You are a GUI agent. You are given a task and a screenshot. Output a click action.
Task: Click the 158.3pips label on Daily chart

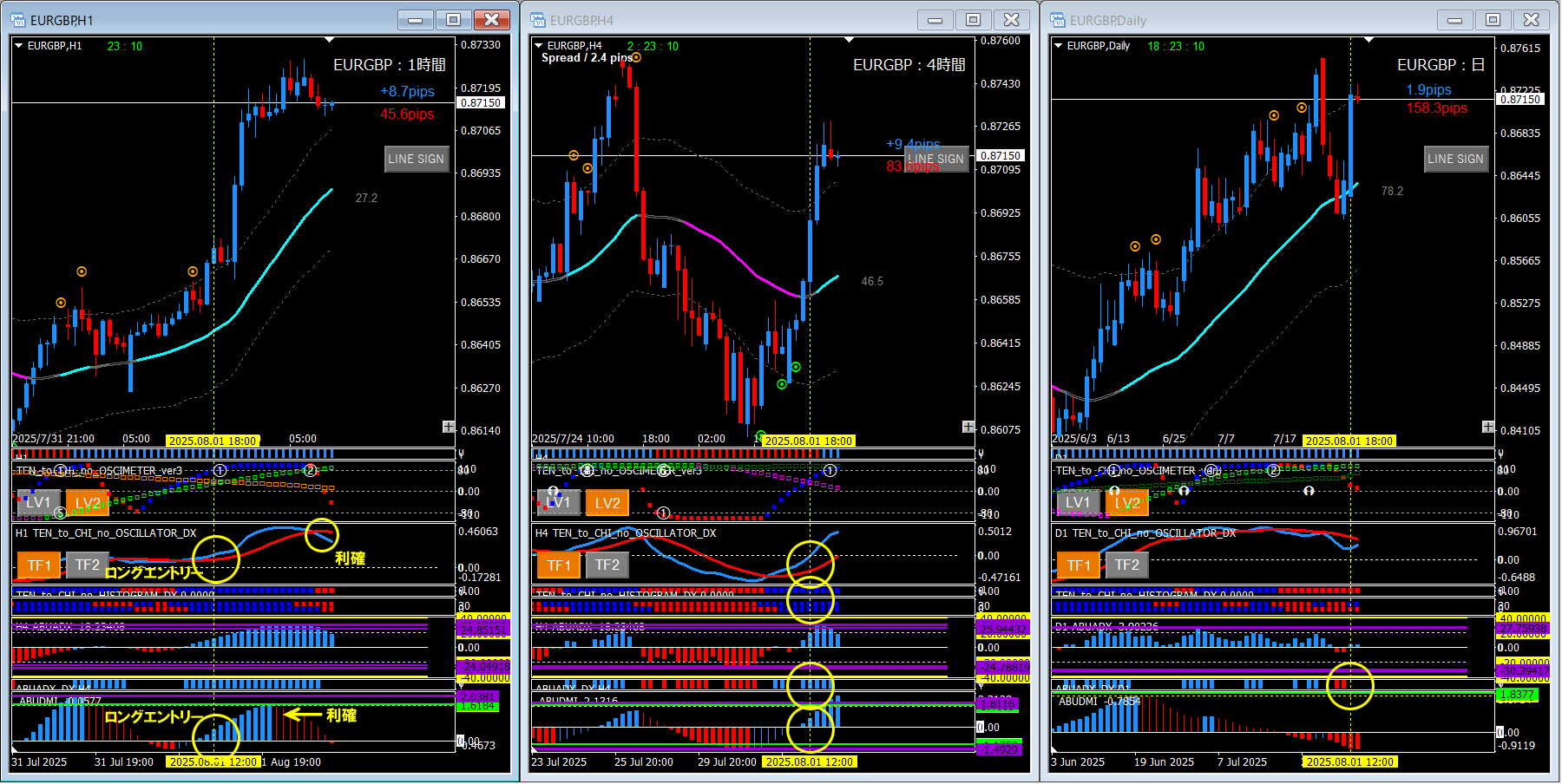click(1437, 108)
